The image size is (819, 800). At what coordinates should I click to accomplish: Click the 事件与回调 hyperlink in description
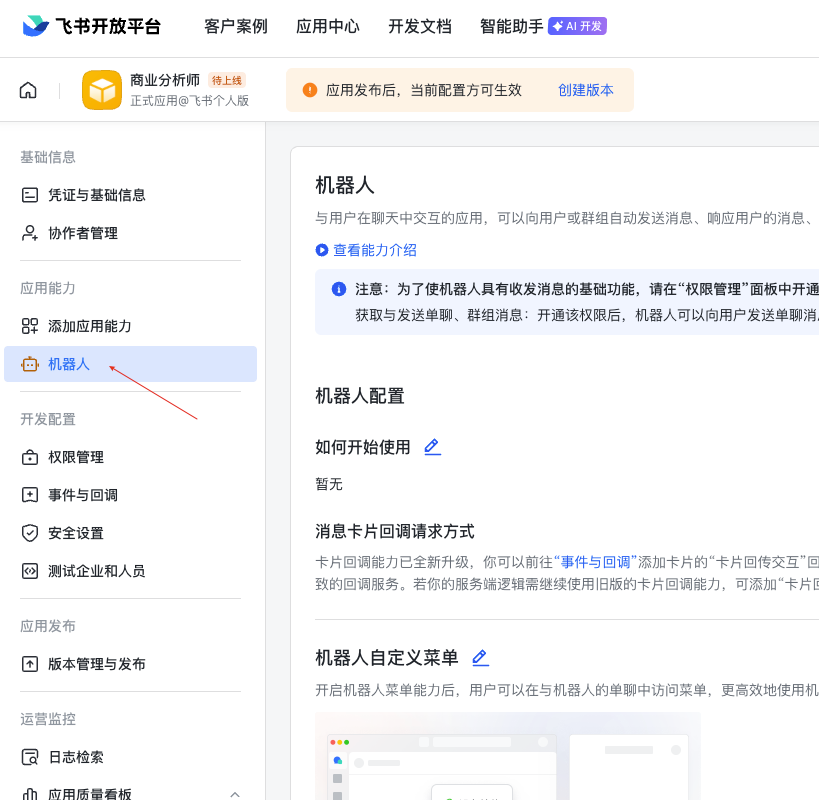(x=595, y=562)
